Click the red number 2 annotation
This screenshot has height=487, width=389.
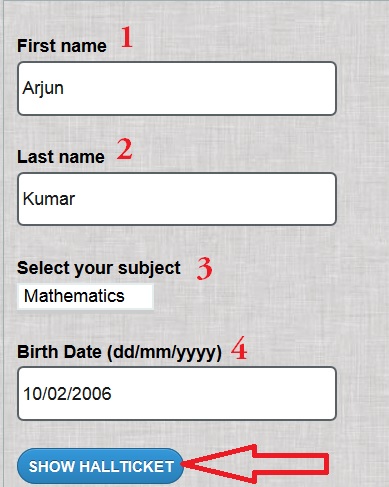(125, 149)
